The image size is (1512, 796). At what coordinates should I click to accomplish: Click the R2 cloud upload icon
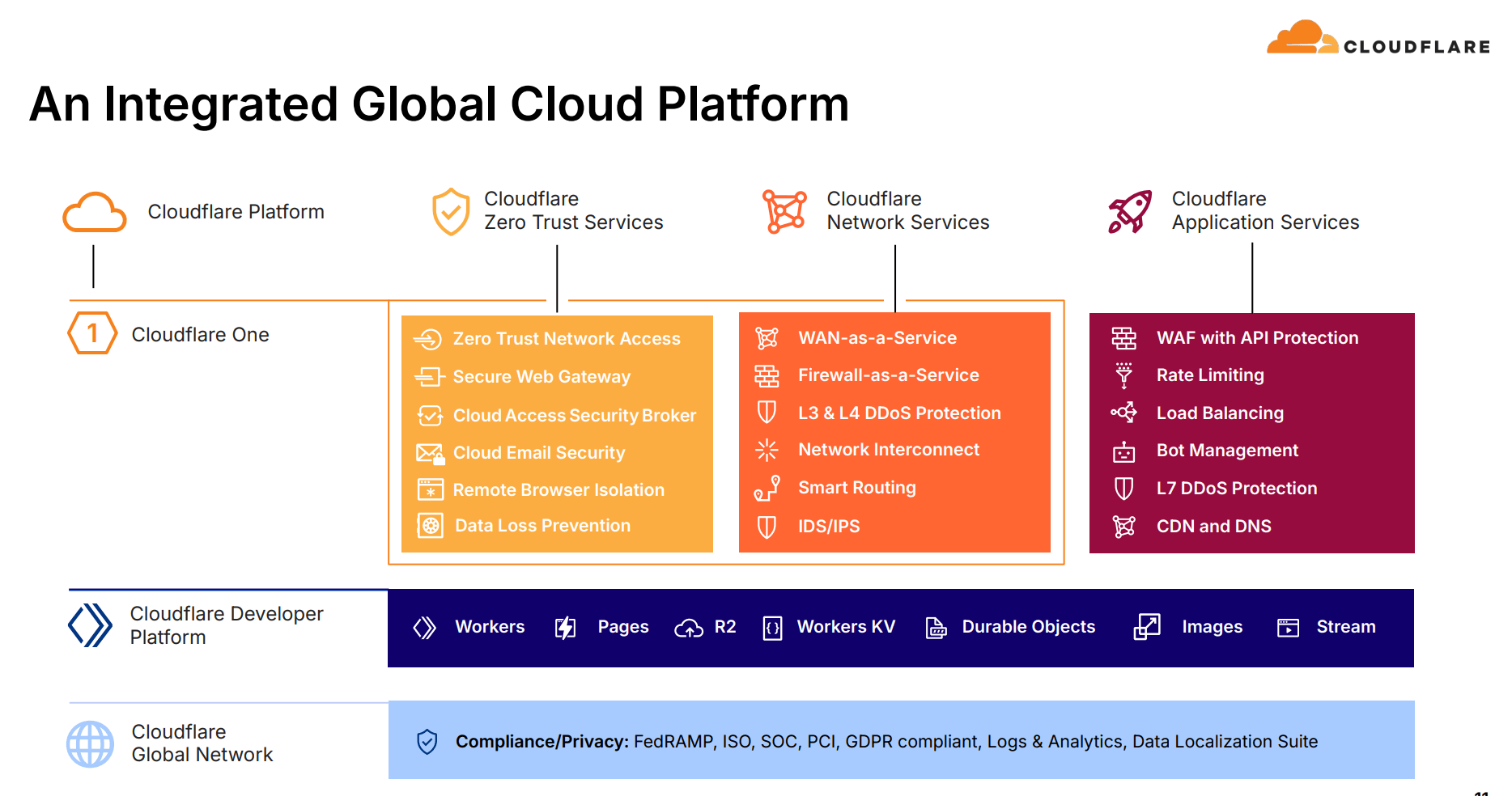click(689, 628)
